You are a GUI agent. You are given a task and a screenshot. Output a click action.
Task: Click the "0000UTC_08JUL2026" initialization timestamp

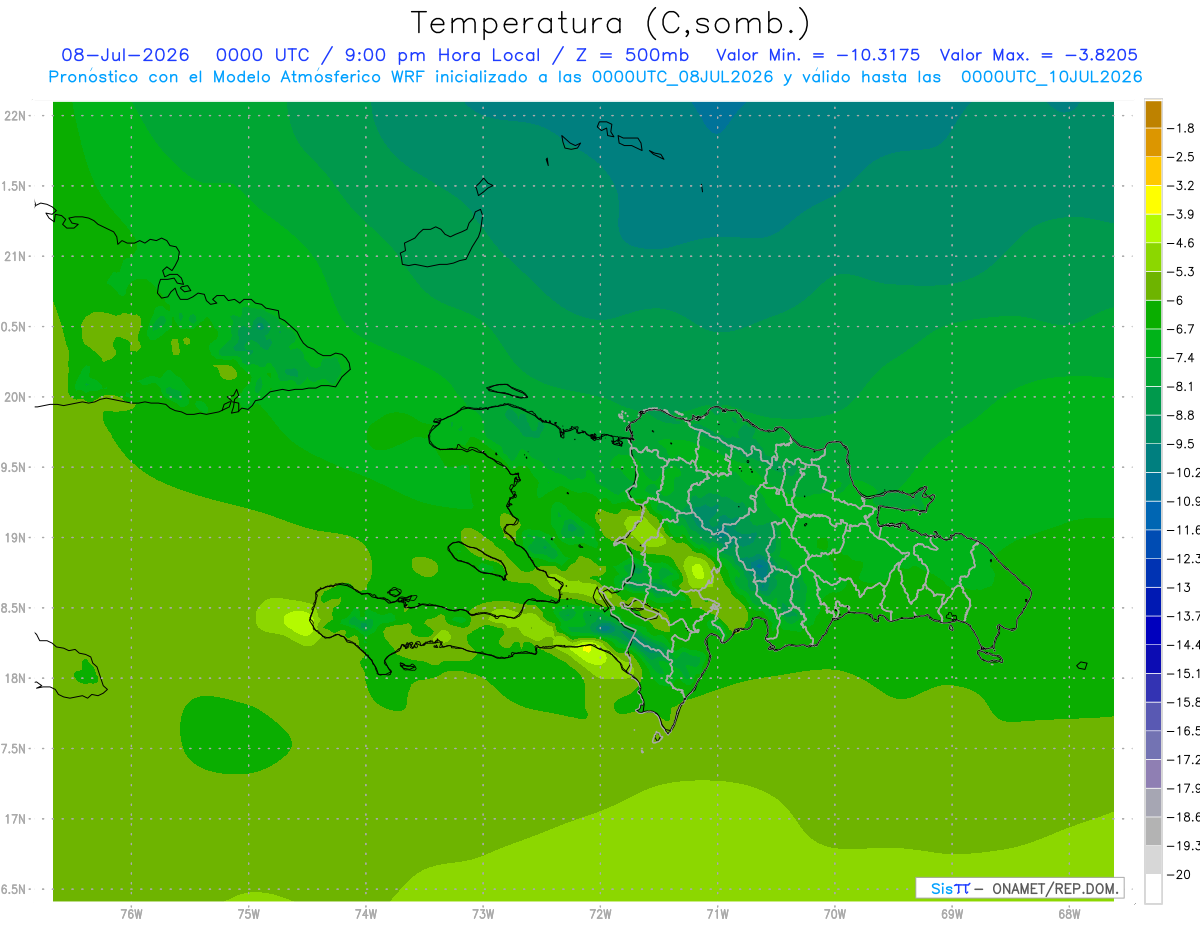pos(683,77)
